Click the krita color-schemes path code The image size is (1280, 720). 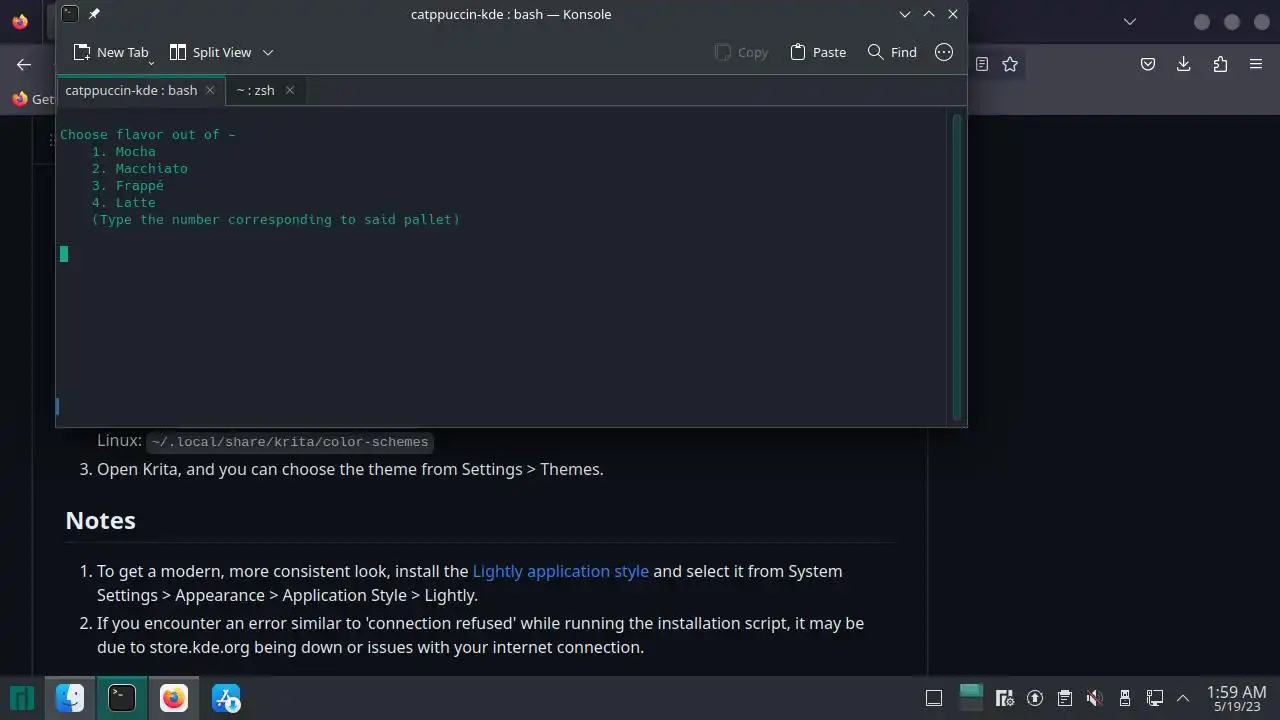click(x=290, y=442)
